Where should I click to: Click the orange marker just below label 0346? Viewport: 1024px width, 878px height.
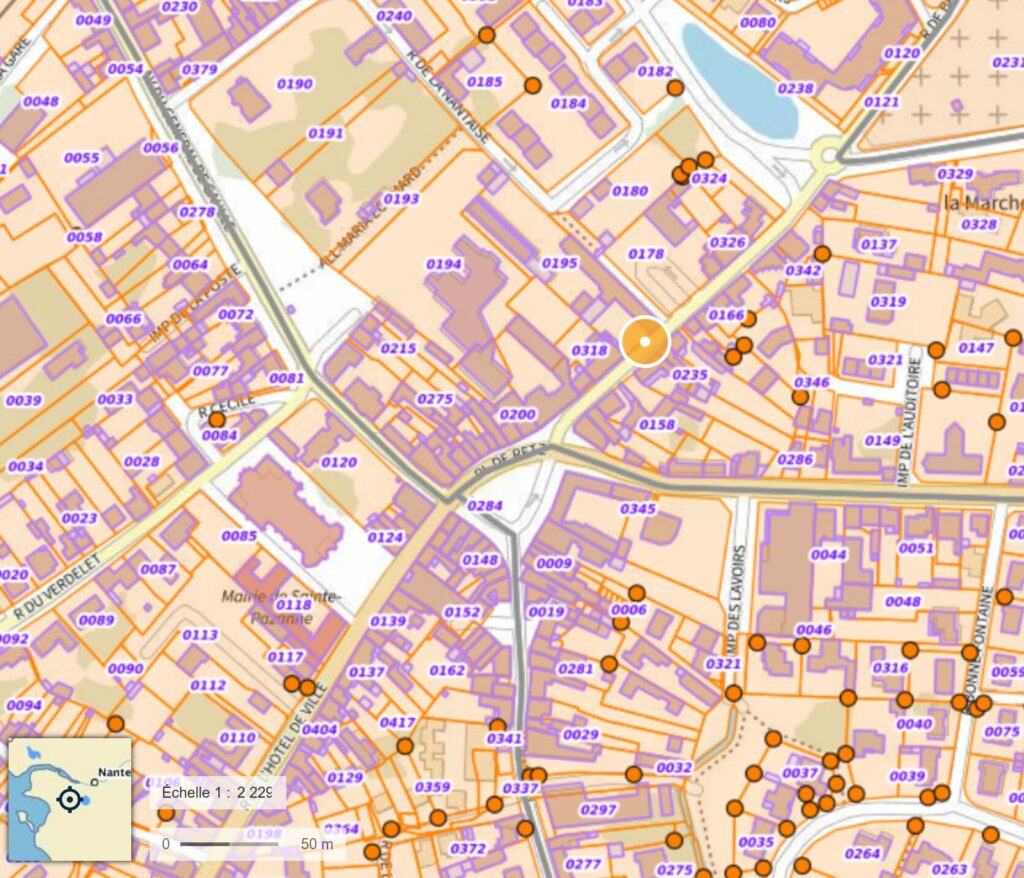pos(800,397)
